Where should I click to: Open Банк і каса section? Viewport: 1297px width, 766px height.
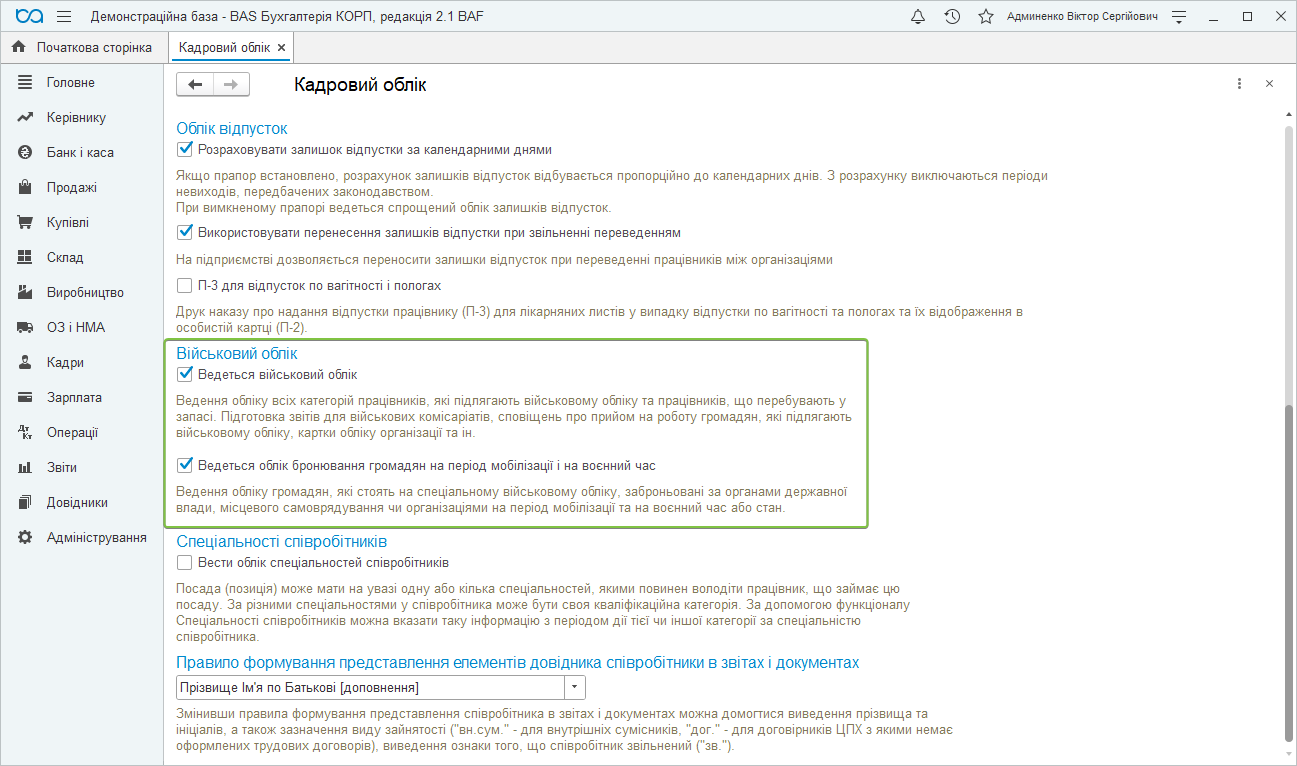click(x=79, y=153)
